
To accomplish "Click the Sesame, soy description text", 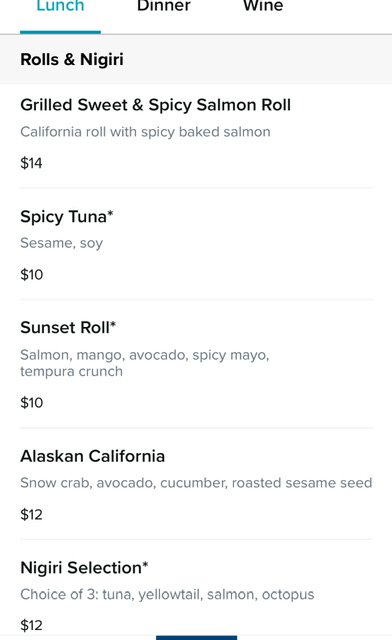I will click(62, 243).
